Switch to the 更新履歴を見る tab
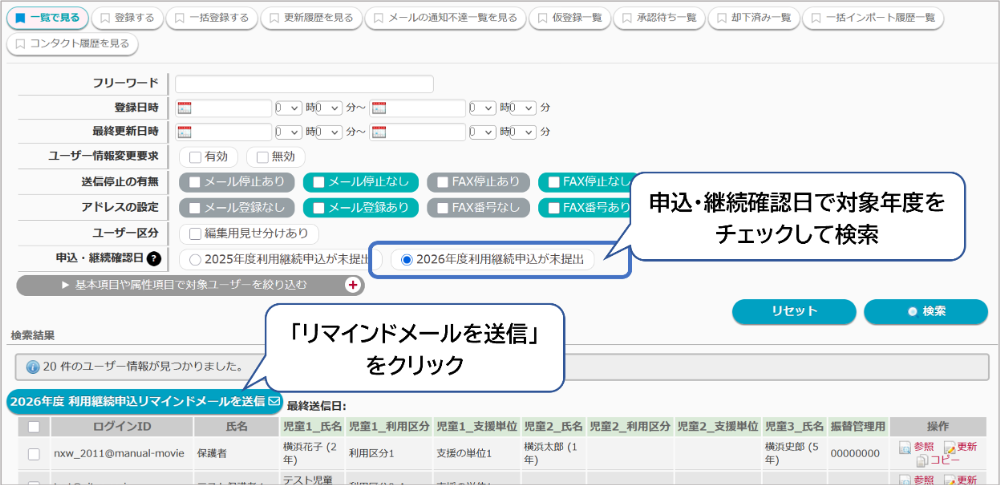1000x485 pixels. pyautogui.click(x=309, y=18)
